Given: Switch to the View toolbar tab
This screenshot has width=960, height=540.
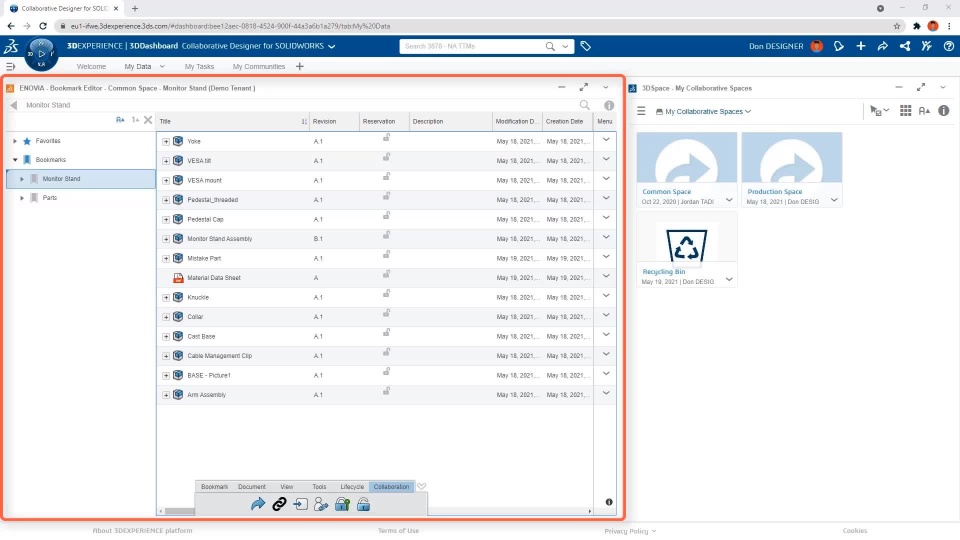Looking at the screenshot, I should pos(287,487).
